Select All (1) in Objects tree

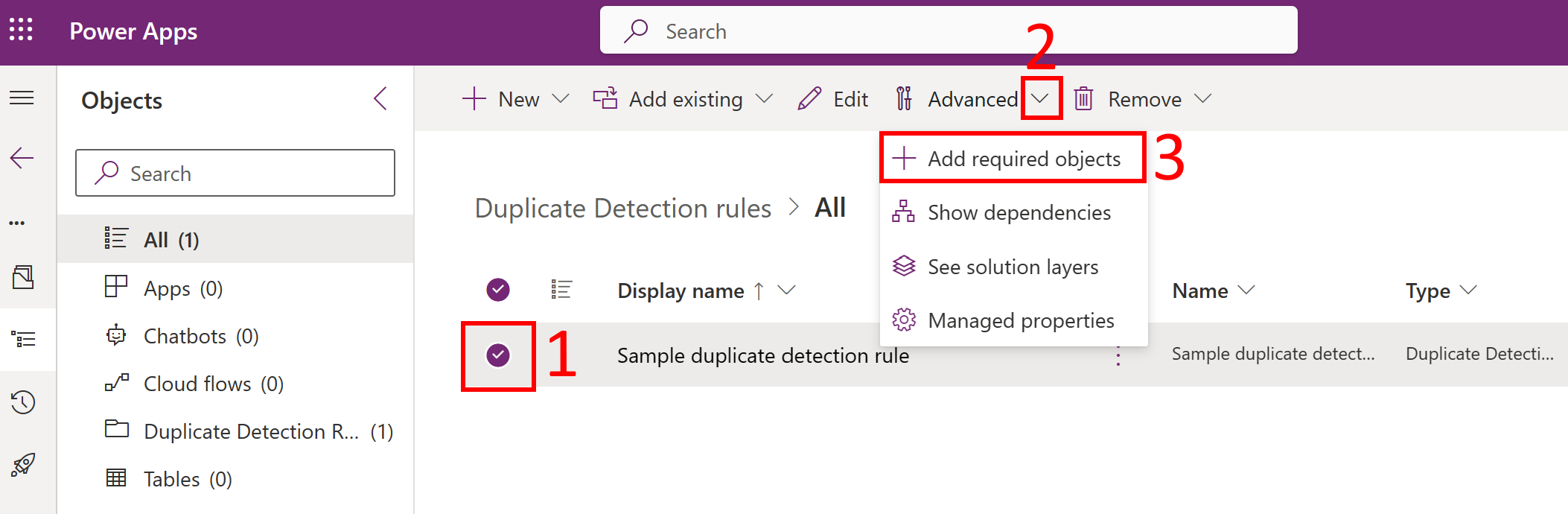(235, 239)
